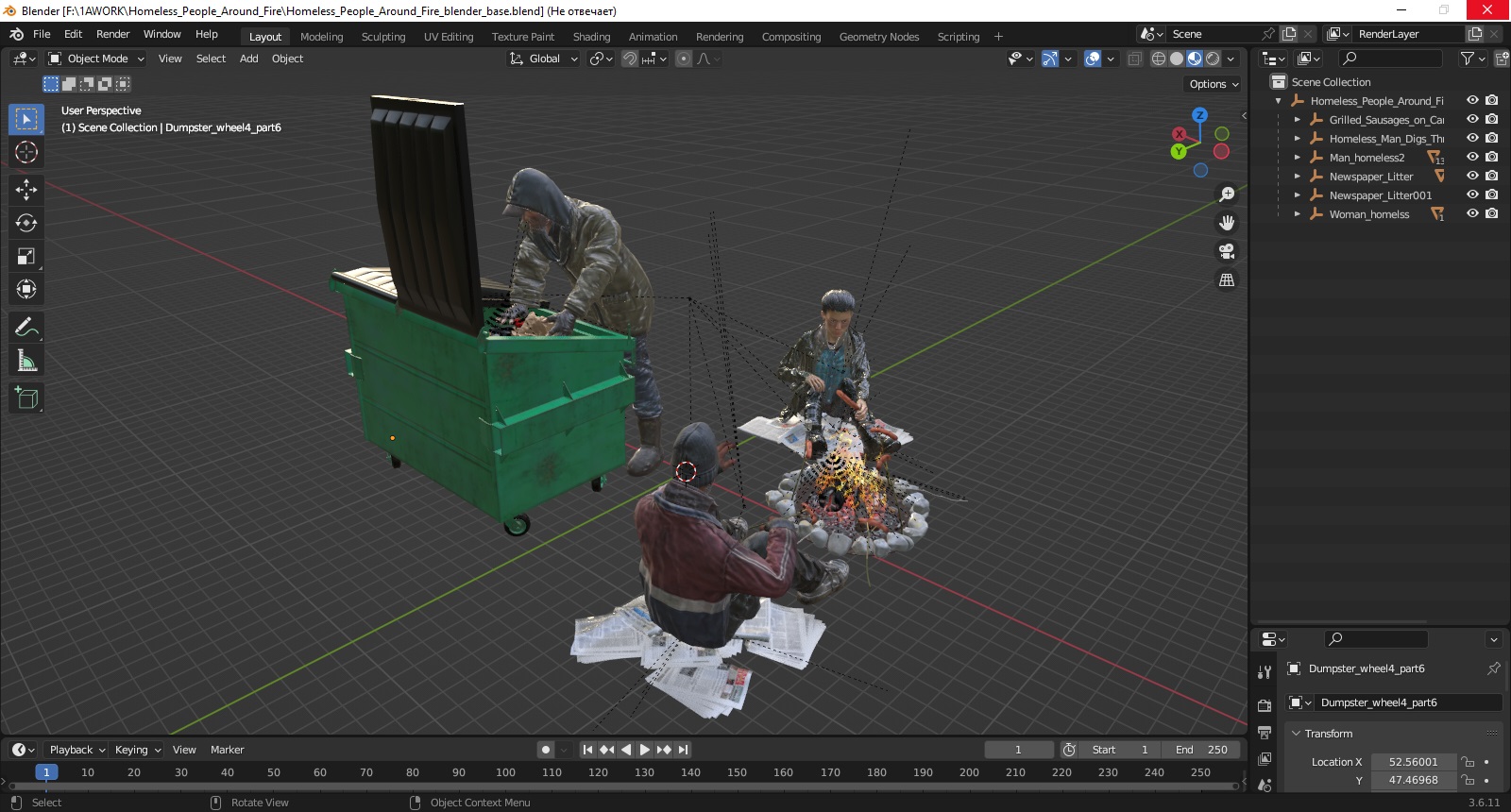Open the Tool properties tab
The image size is (1511, 812).
(x=1265, y=672)
